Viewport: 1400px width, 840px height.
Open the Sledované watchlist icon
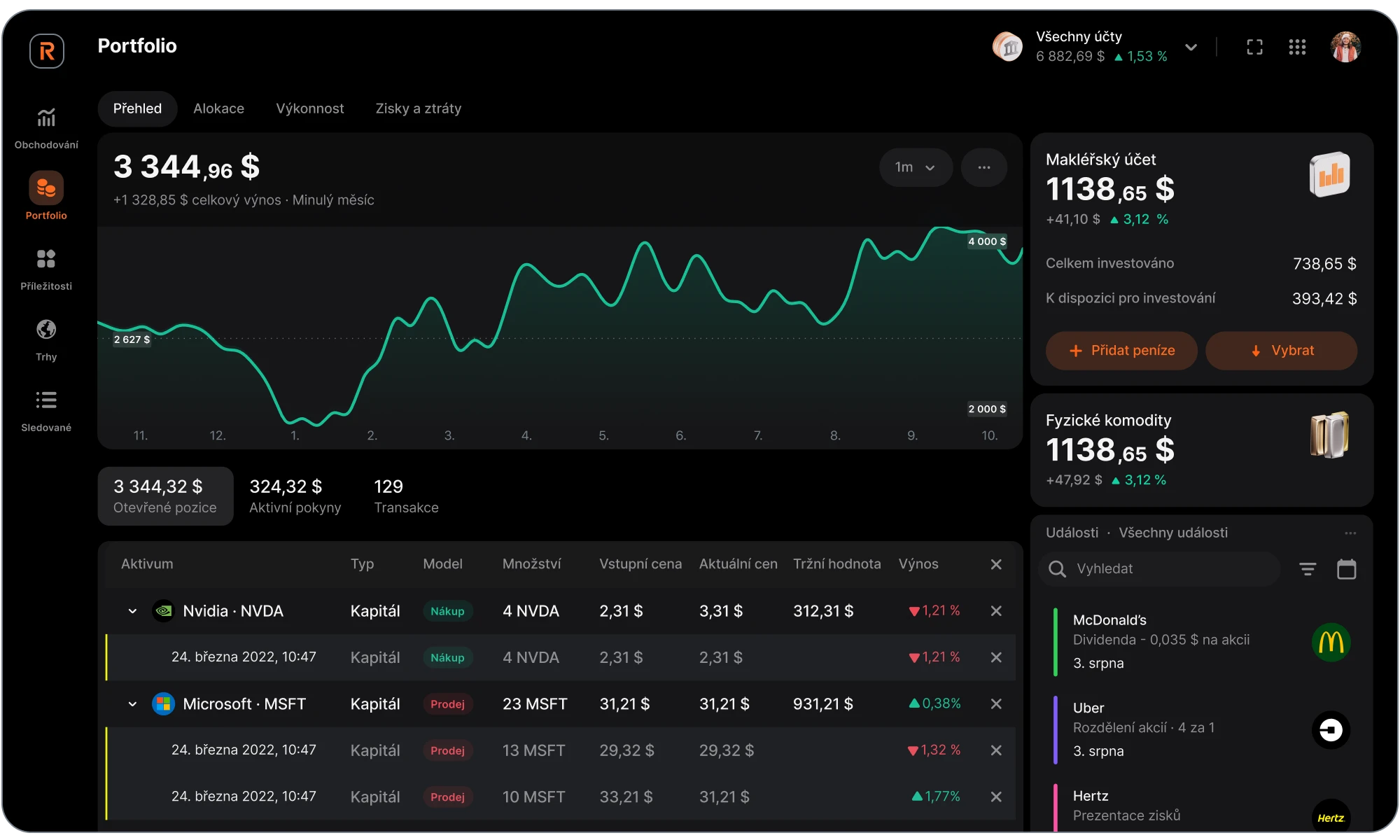coord(46,400)
